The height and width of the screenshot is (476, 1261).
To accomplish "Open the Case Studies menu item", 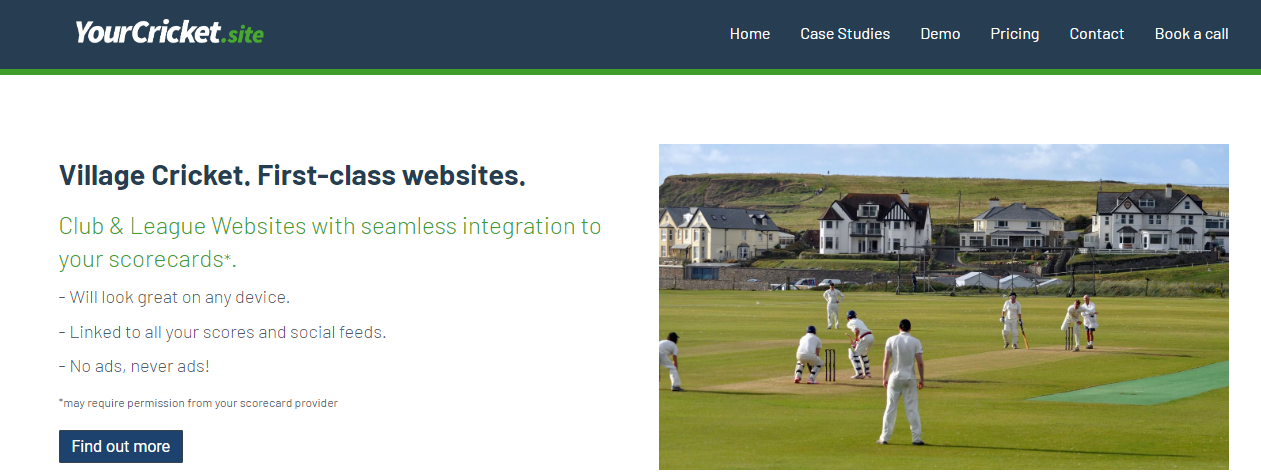I will [844, 34].
